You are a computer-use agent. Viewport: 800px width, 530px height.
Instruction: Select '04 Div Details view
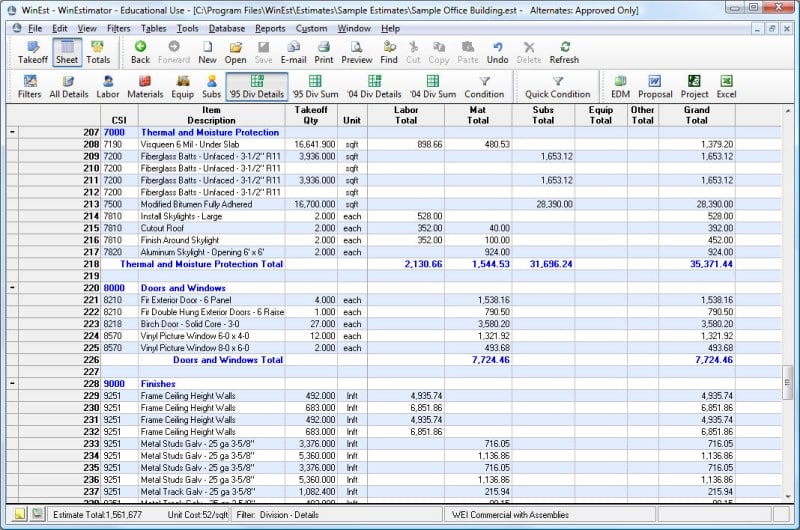[374, 87]
